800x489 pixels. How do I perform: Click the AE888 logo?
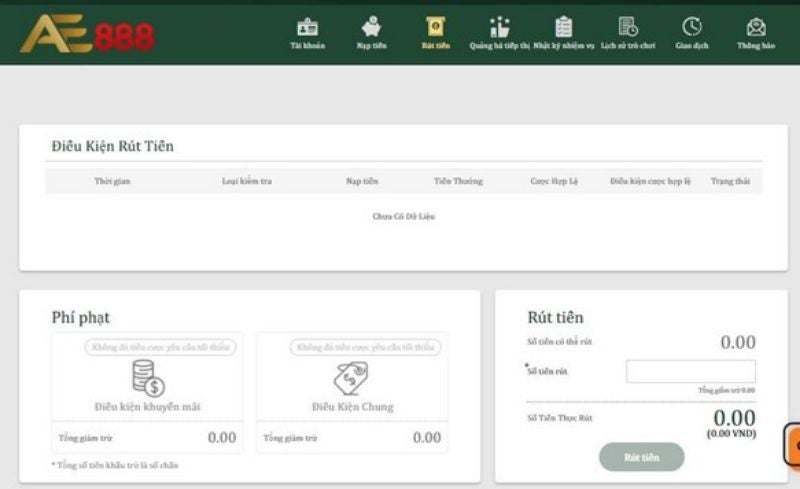[x=88, y=34]
